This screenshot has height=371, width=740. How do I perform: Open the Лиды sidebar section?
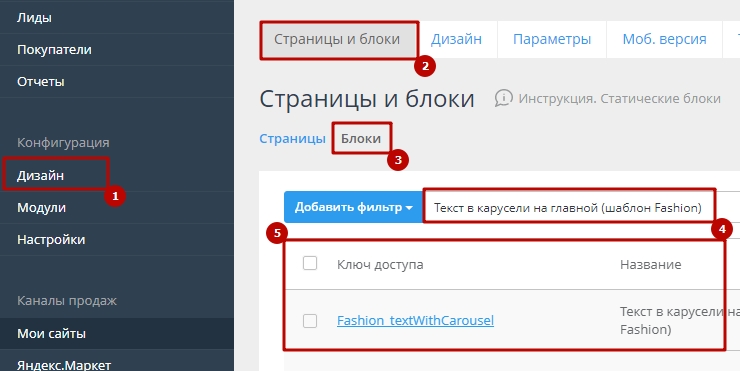pos(34,17)
